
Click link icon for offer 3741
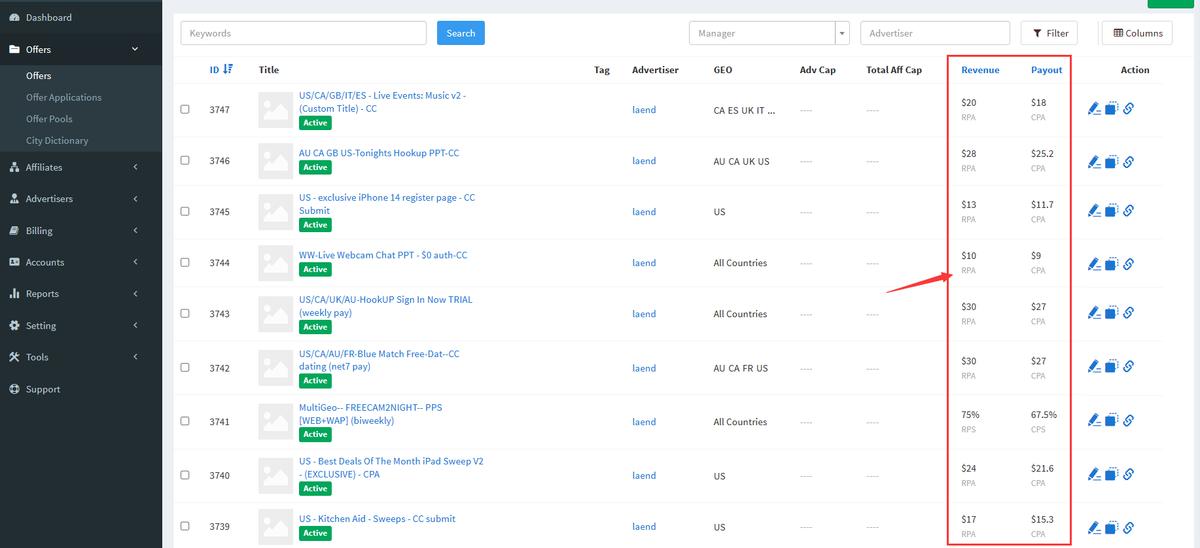(x=1128, y=421)
